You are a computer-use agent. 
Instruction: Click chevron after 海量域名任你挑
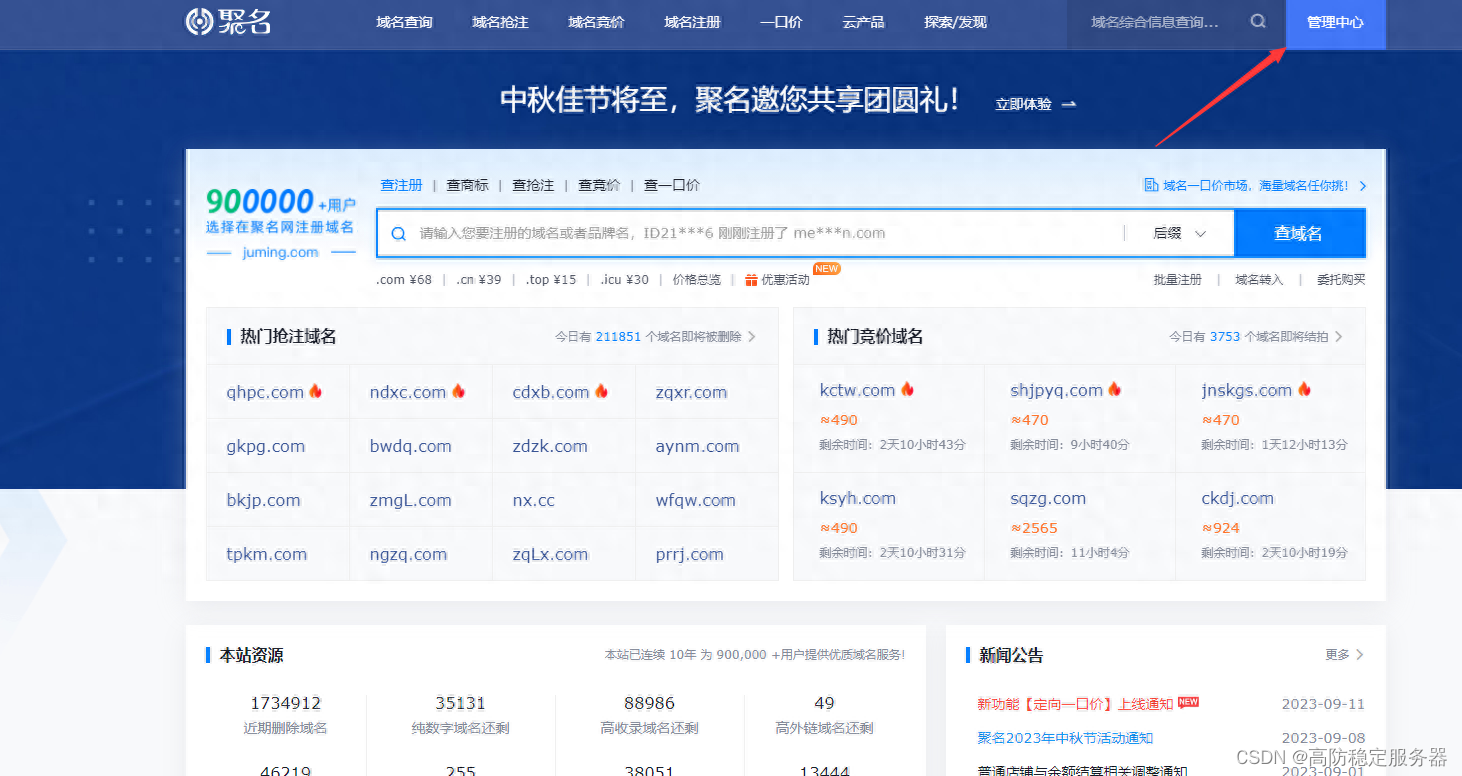click(1363, 186)
